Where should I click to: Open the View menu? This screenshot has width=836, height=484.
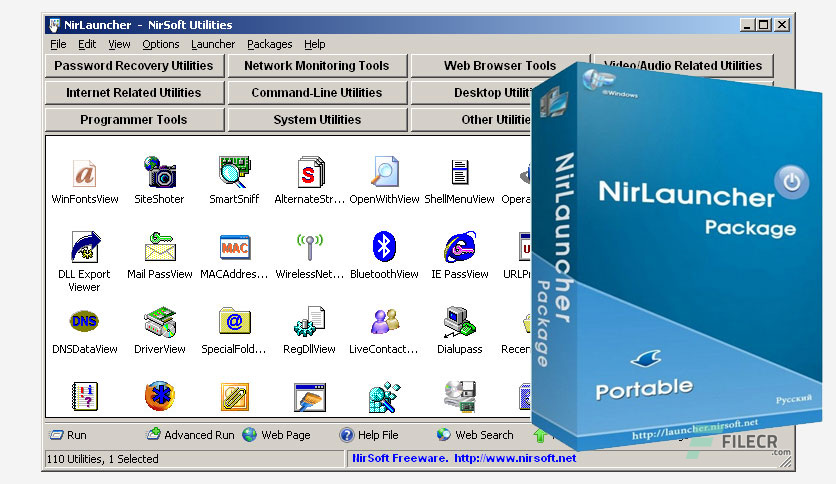pos(119,44)
